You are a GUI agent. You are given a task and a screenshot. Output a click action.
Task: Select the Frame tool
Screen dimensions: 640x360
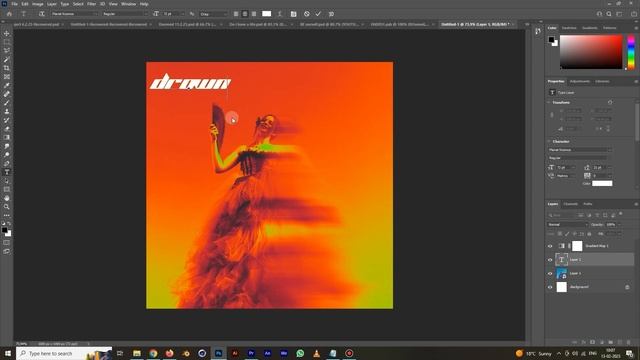(7, 77)
